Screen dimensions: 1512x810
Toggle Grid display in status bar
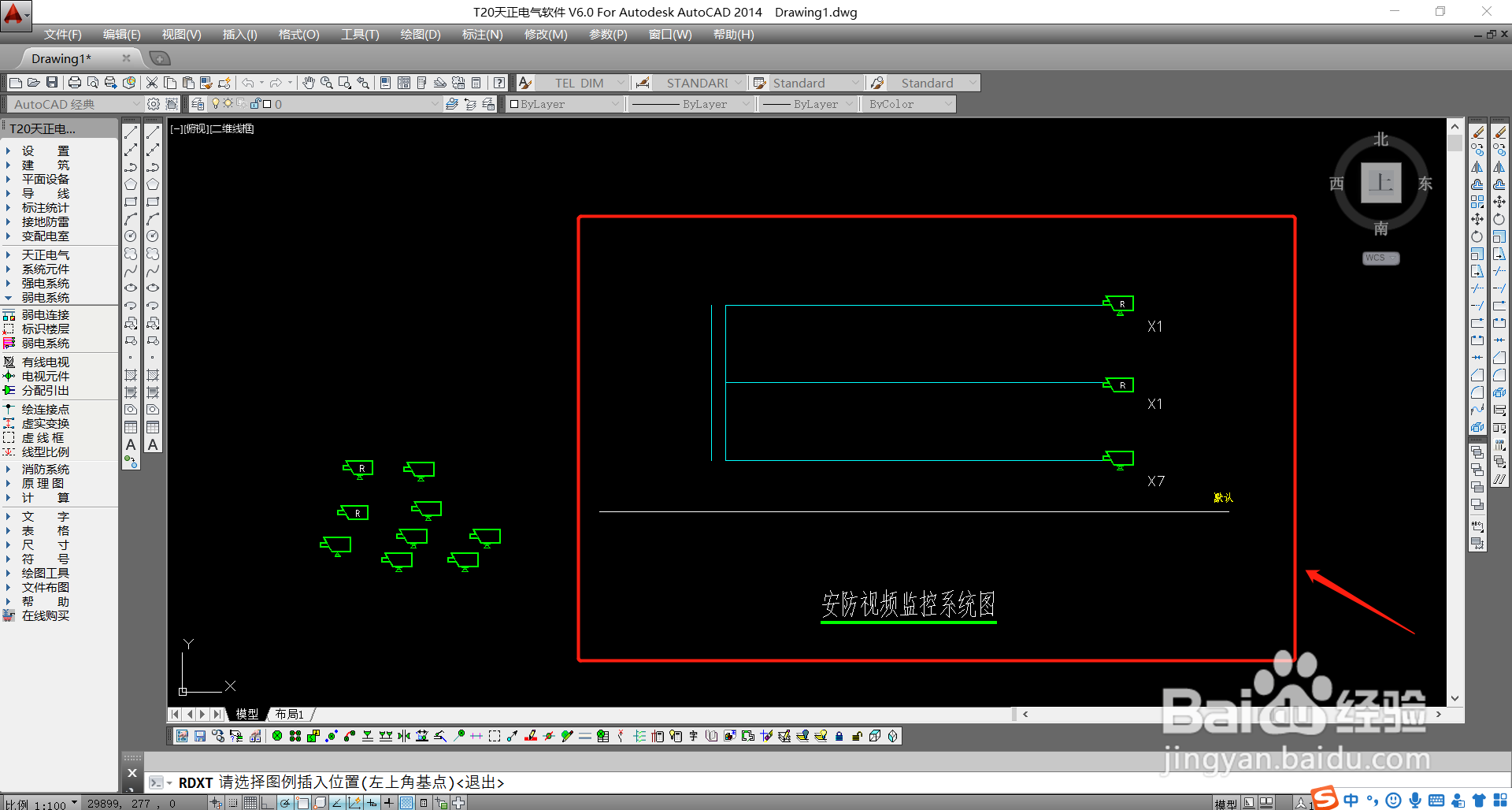250,803
